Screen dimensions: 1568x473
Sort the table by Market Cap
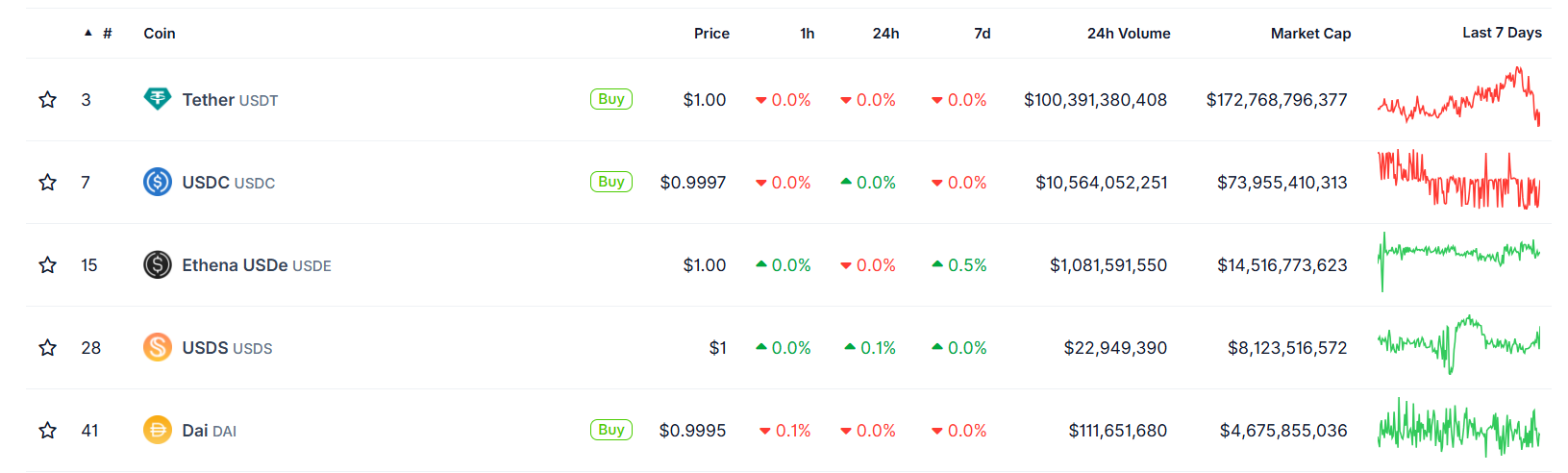[1310, 33]
